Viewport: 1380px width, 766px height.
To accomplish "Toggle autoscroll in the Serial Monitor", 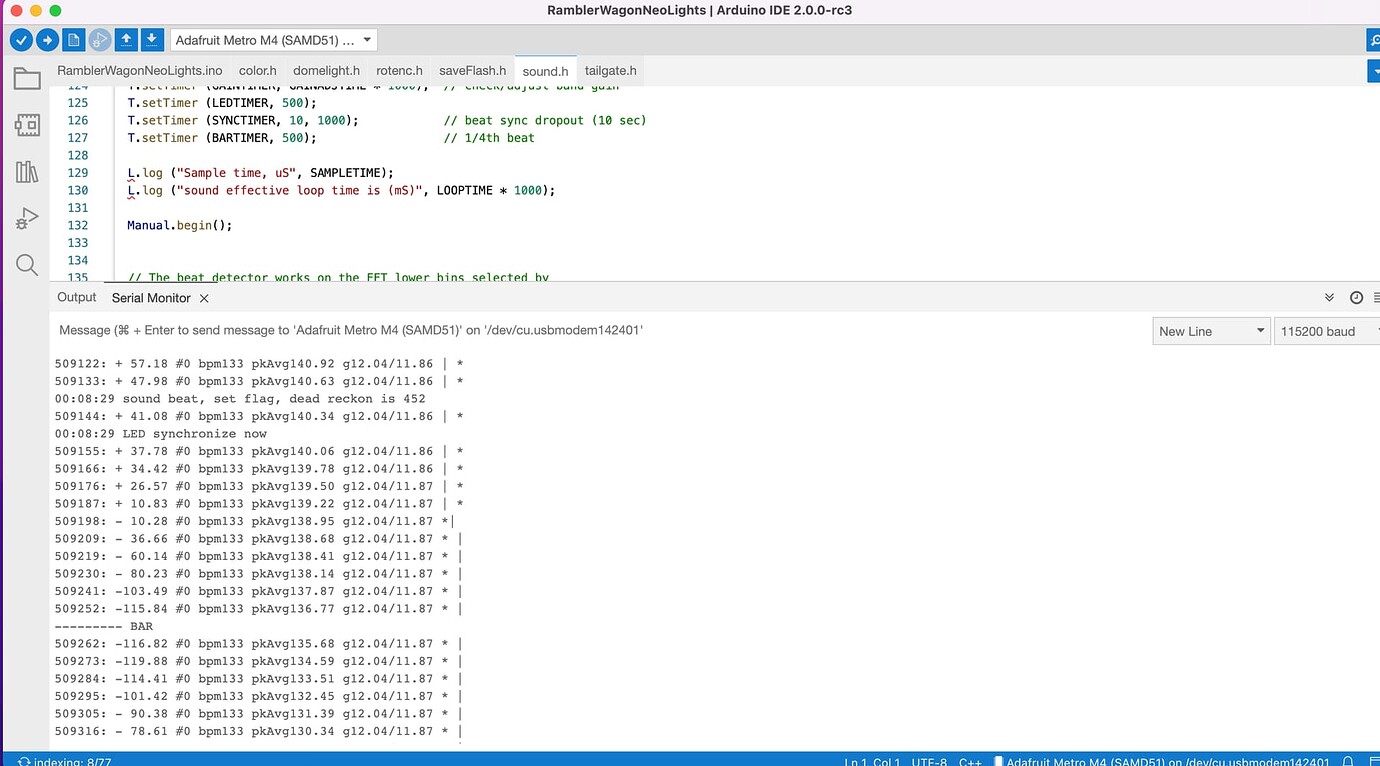I will pos(1330,297).
